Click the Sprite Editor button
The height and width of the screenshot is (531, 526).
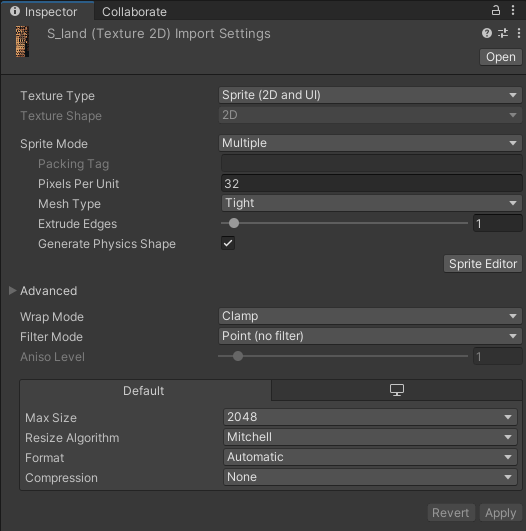[483, 264]
